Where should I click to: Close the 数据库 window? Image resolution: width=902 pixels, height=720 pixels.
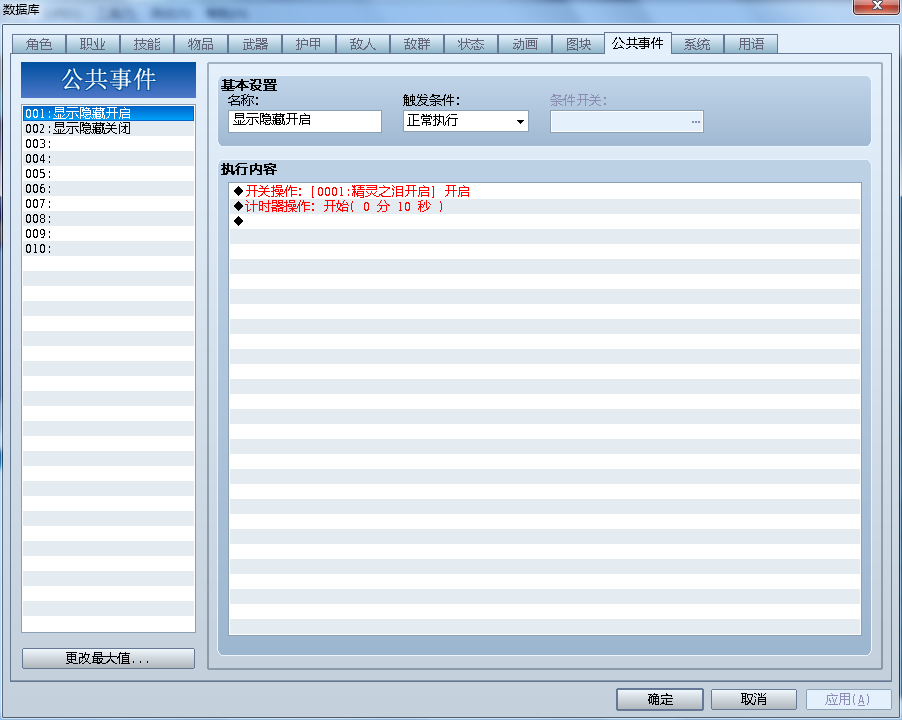(x=877, y=6)
